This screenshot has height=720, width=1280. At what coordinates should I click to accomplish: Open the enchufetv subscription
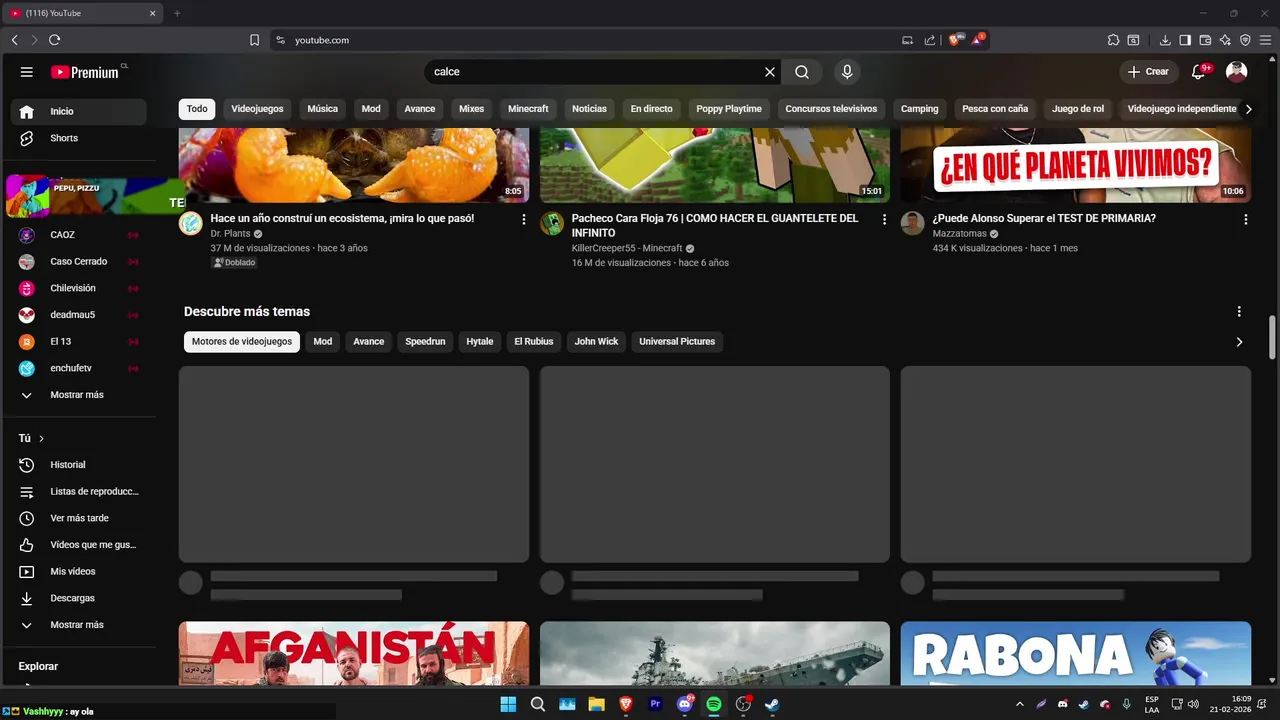coord(81,368)
